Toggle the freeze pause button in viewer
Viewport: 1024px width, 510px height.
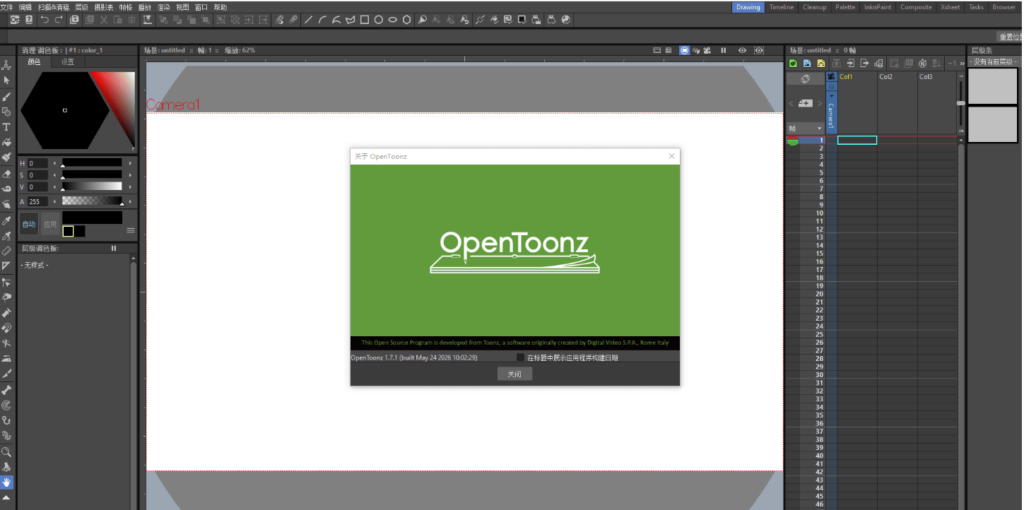click(x=724, y=50)
